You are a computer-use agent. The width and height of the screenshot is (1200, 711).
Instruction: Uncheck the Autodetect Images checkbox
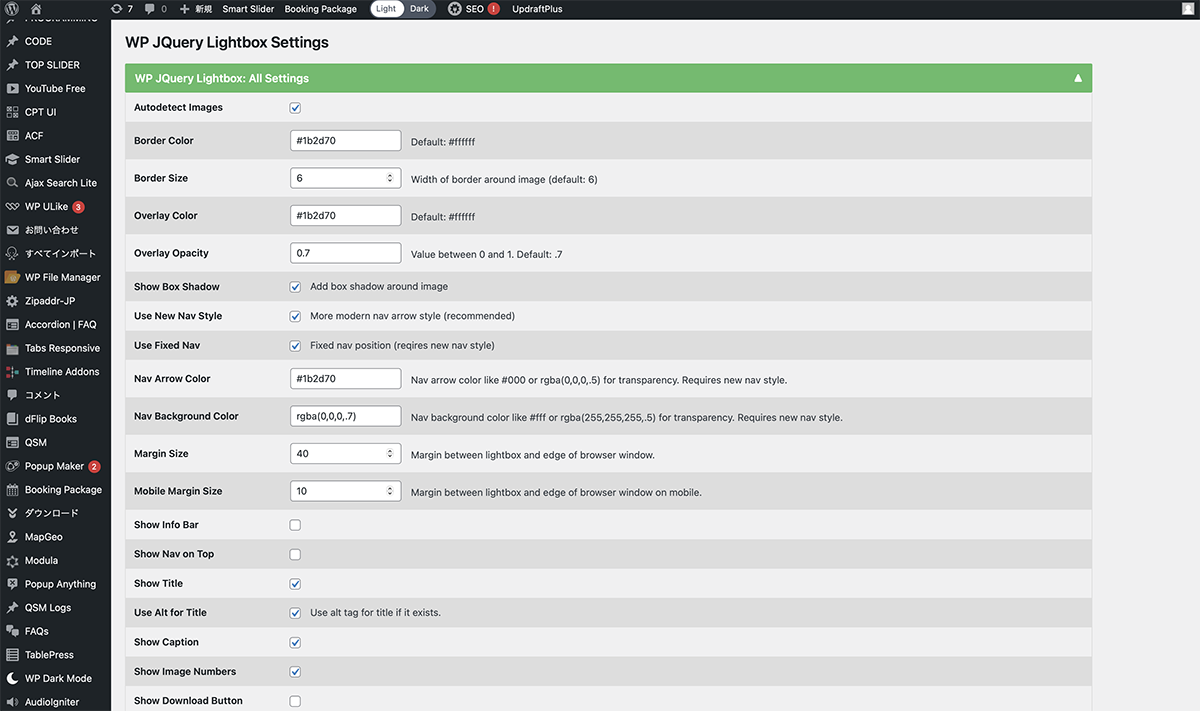295,108
